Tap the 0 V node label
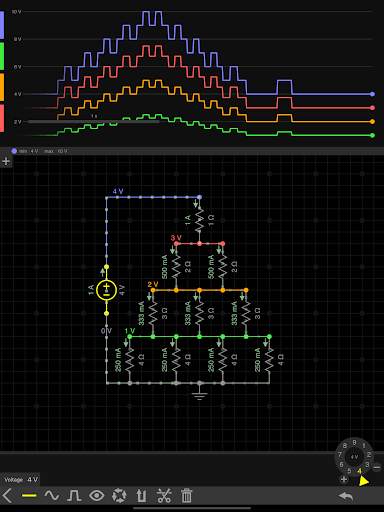Image resolution: width=384 pixels, height=512 pixels. [106, 331]
